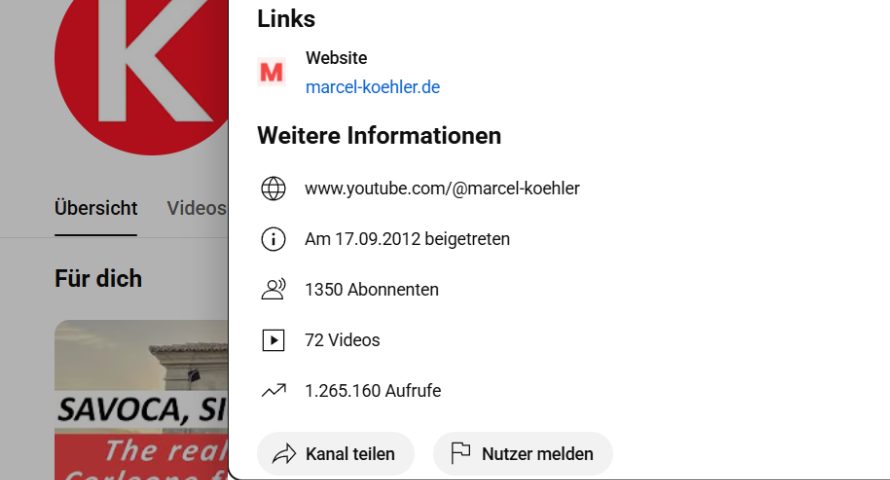Click the globe icon beside channel URL
Screen dimensions: 890x480
273,188
